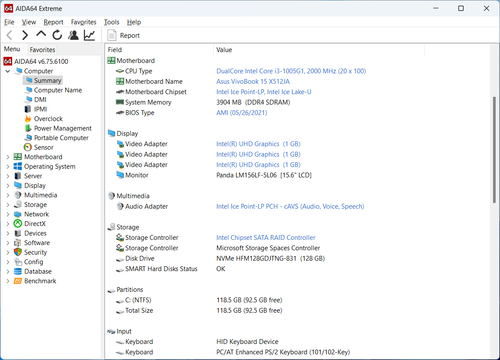The width and height of the screenshot is (500, 360).
Task: Click the Display section header icon
Action: point(111,133)
